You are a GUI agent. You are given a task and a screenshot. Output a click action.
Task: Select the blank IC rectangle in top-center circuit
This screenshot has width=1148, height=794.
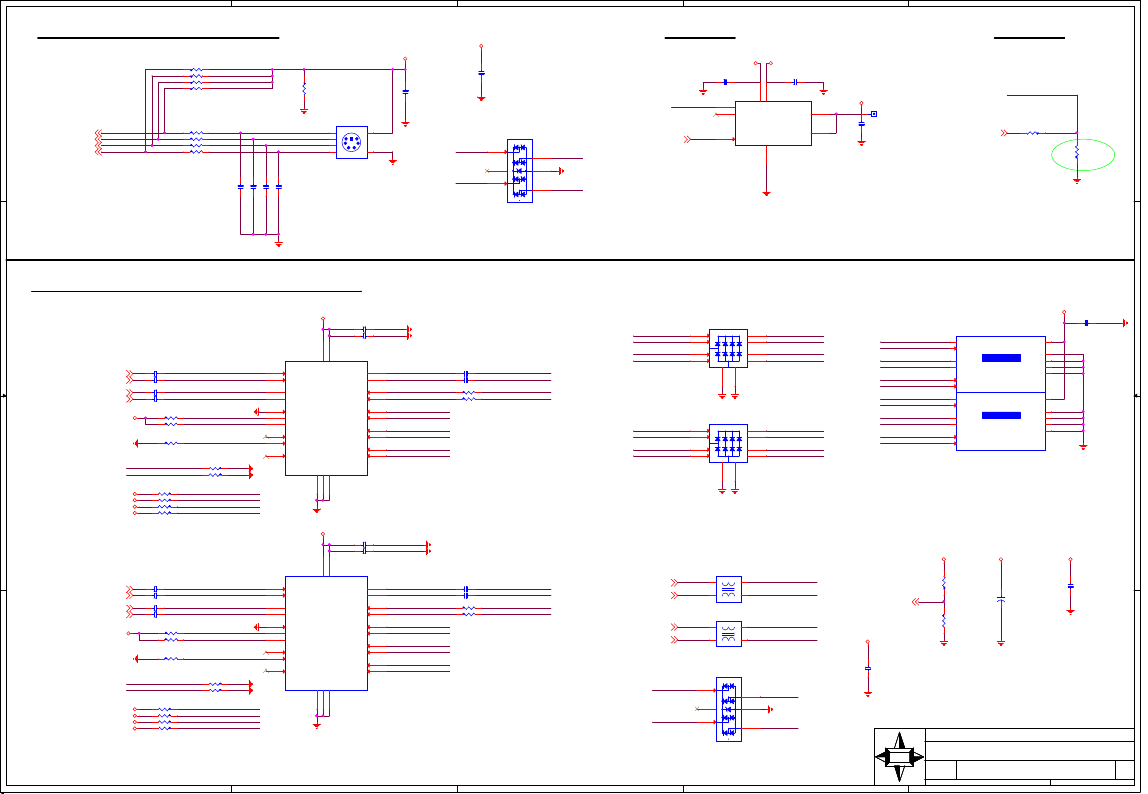pos(773,124)
